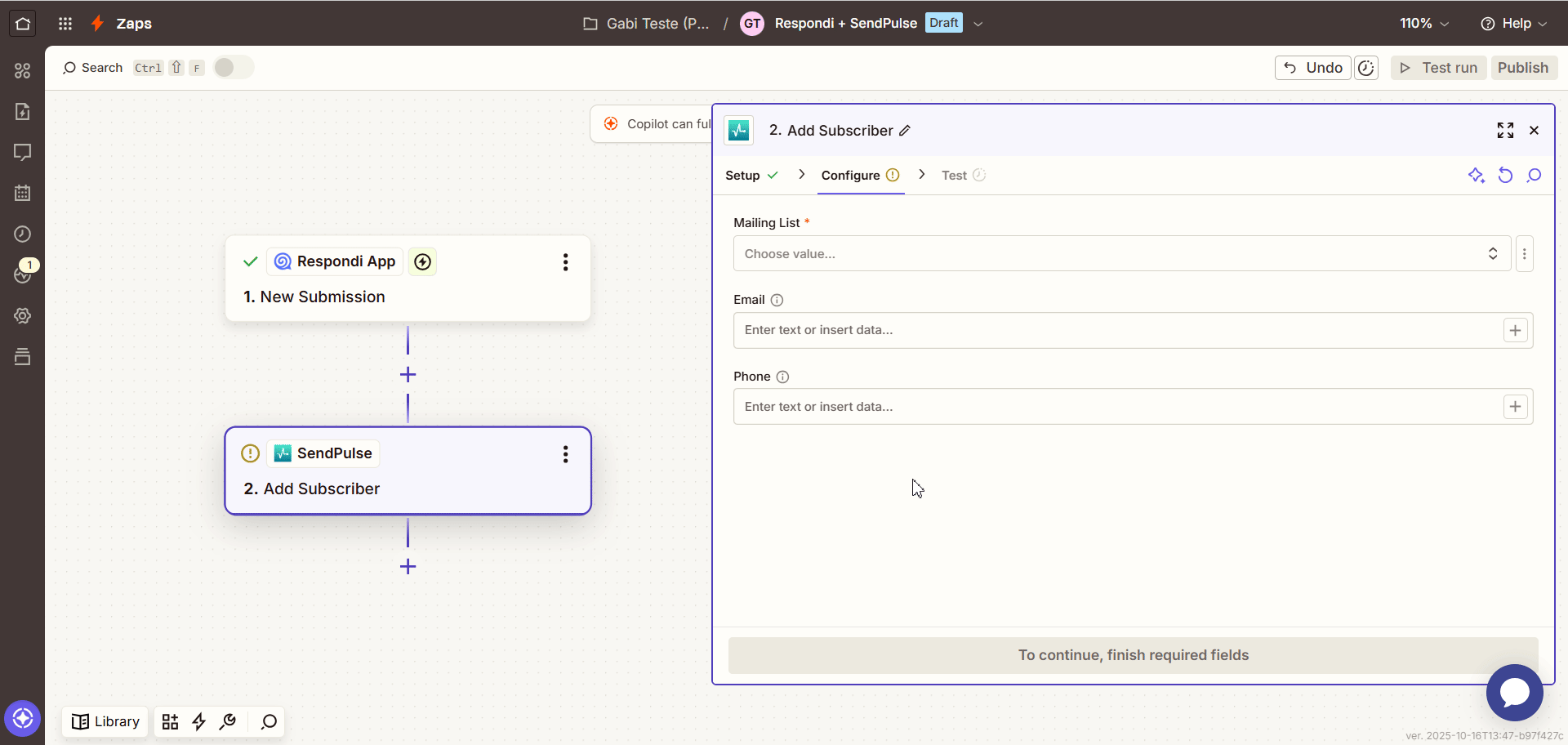Click the SendPulse app icon in panel header
This screenshot has width=1568, height=745.
coord(739,131)
